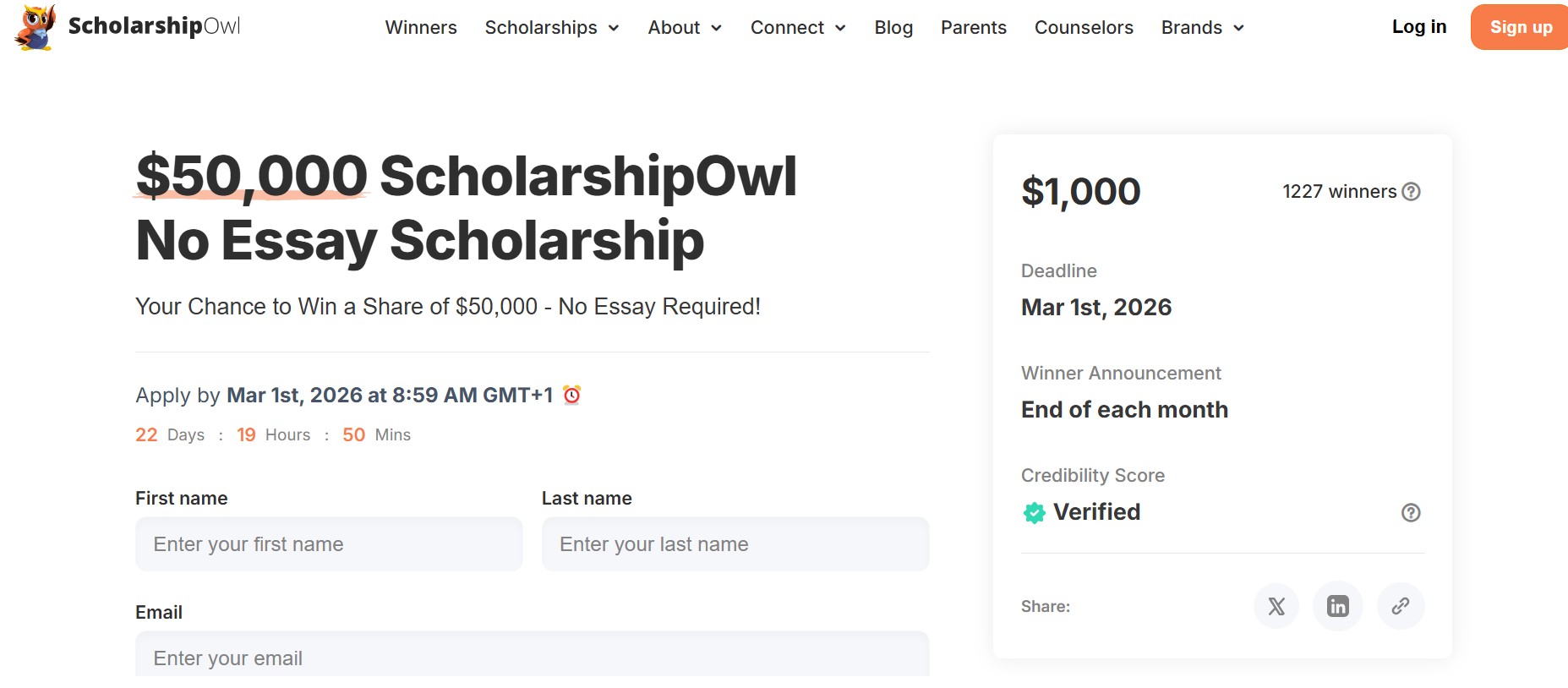Open the Connect dropdown menu
The image size is (1568, 688).
point(796,27)
